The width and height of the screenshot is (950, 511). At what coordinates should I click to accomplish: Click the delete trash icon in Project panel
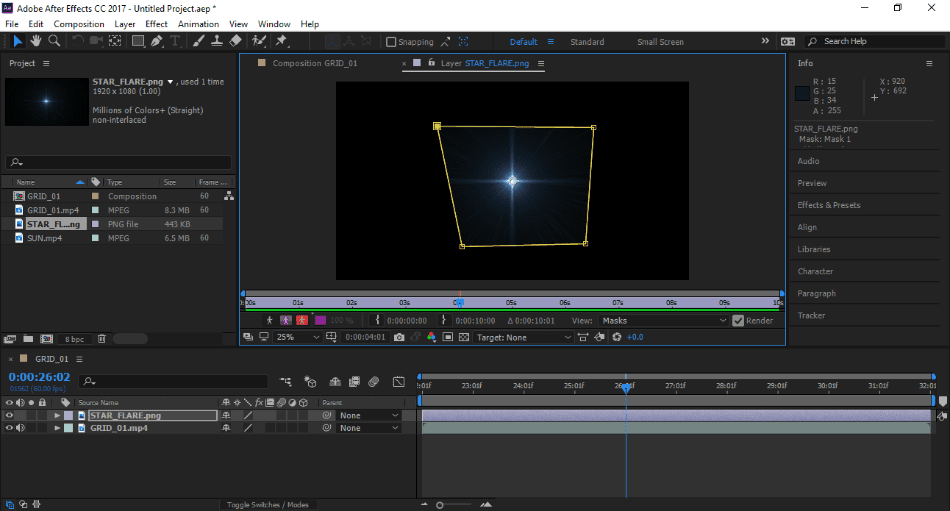click(x=102, y=339)
